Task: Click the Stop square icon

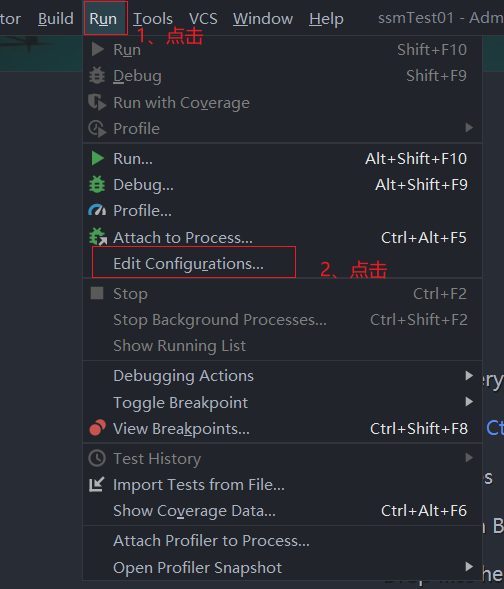Action: pos(97,293)
